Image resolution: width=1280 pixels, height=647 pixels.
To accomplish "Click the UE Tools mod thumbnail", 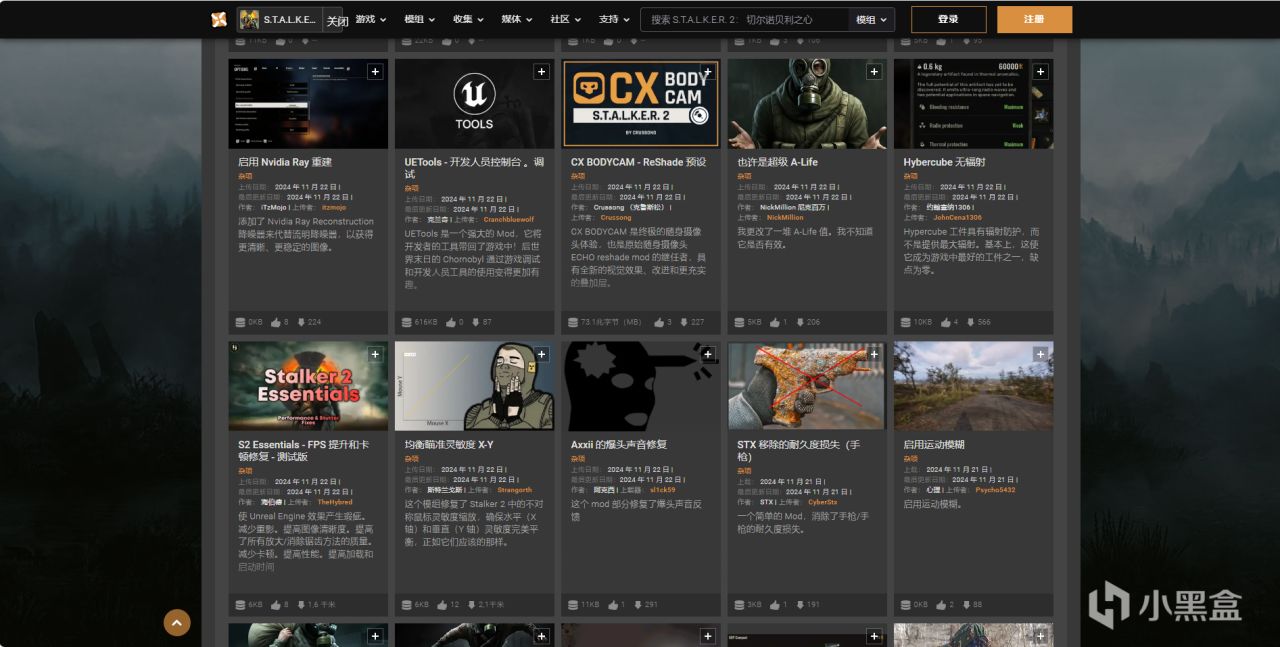I will click(474, 103).
